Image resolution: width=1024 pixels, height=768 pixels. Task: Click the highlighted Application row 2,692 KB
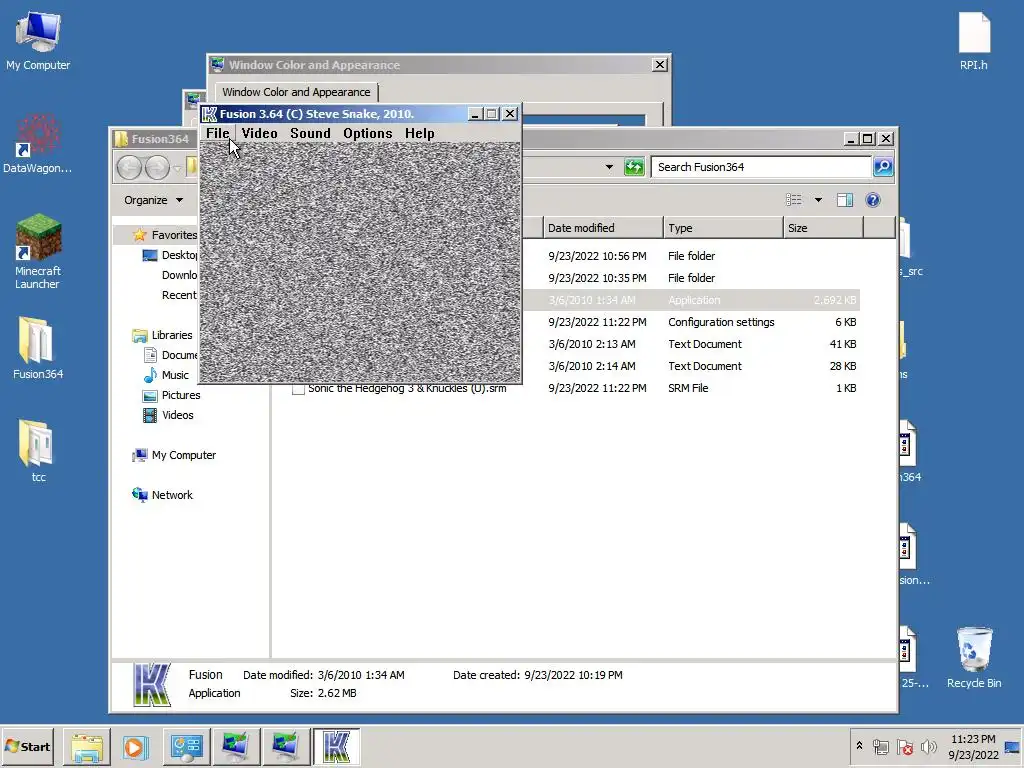click(x=690, y=300)
